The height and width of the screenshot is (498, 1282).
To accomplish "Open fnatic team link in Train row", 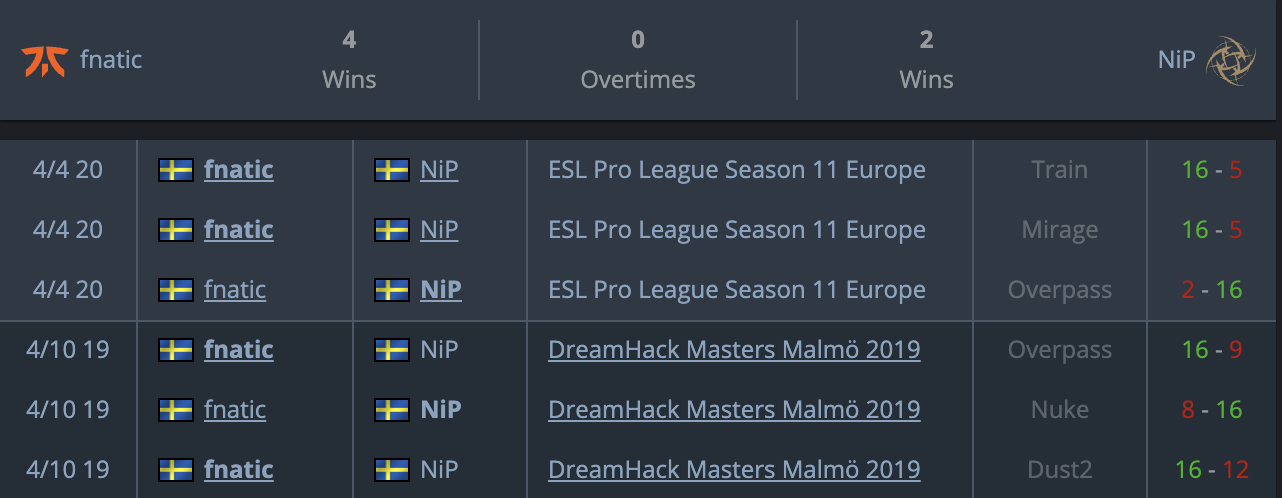I will click(x=238, y=170).
